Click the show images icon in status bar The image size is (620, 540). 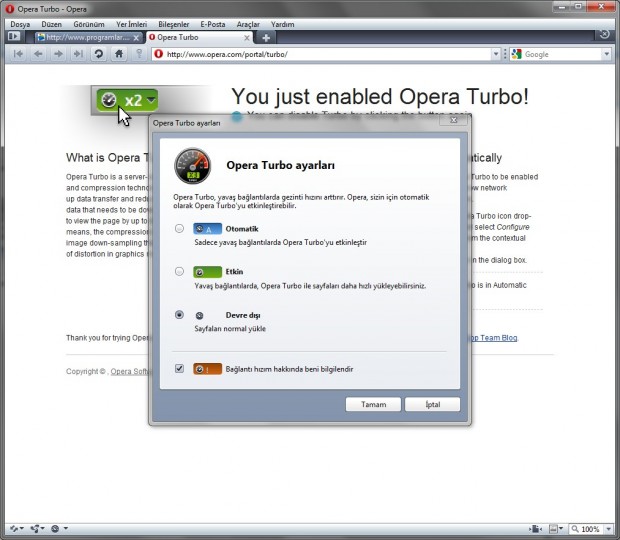click(x=553, y=529)
